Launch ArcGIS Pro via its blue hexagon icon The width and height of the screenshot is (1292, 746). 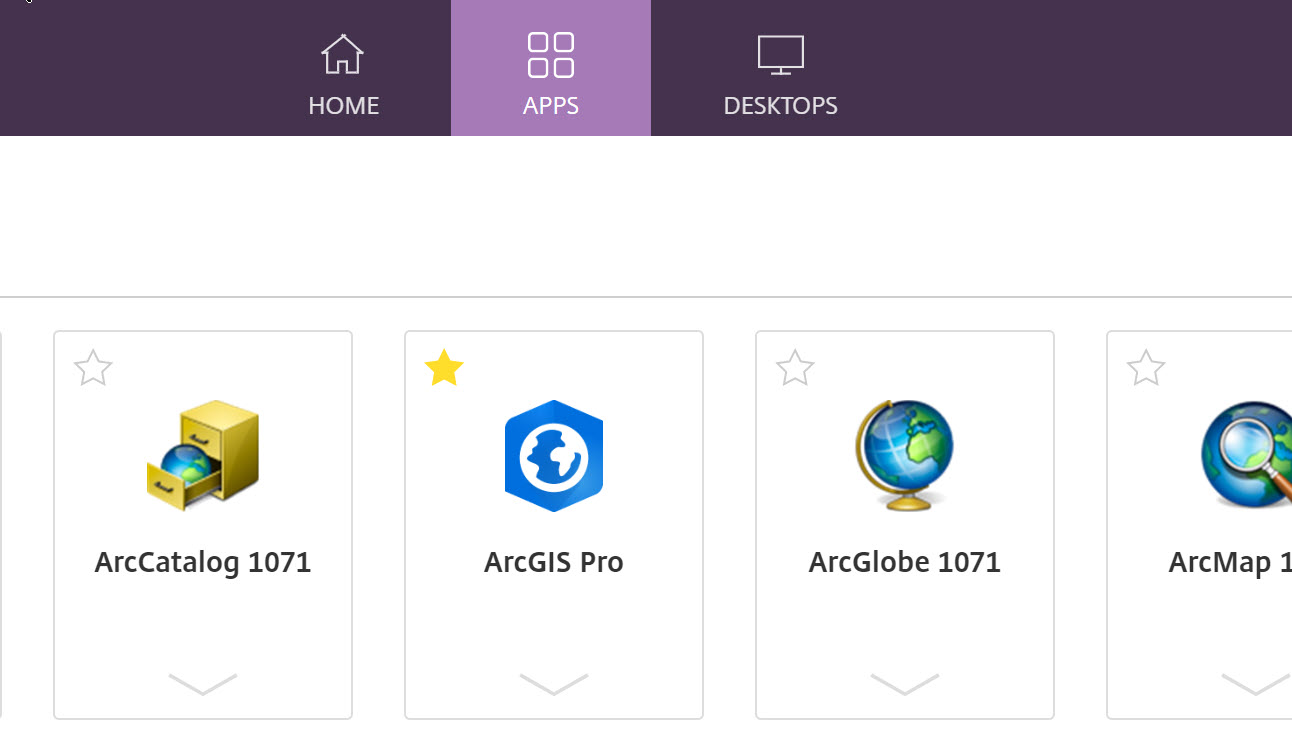[554, 456]
